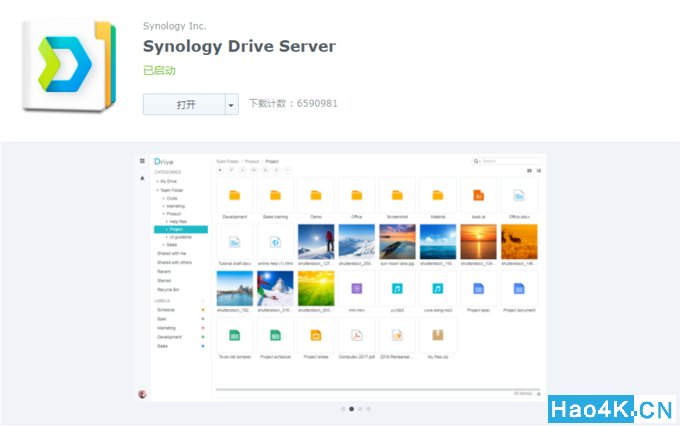Switch to grid view icon

point(529,170)
